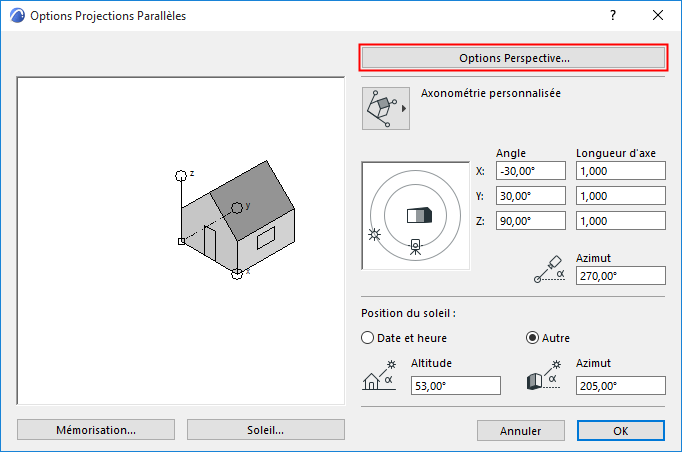
Task: Click the 'Mémorisation...' button
Action: [x=96, y=430]
